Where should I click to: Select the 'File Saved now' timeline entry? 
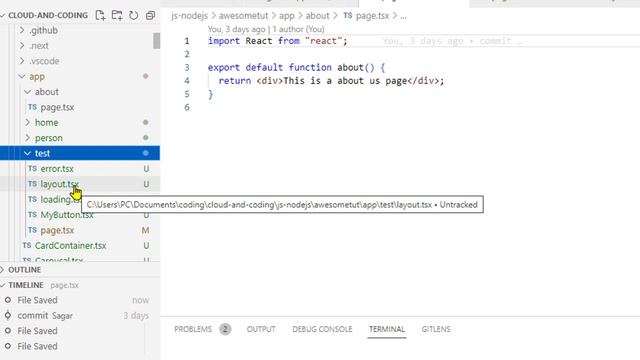[x=80, y=300]
